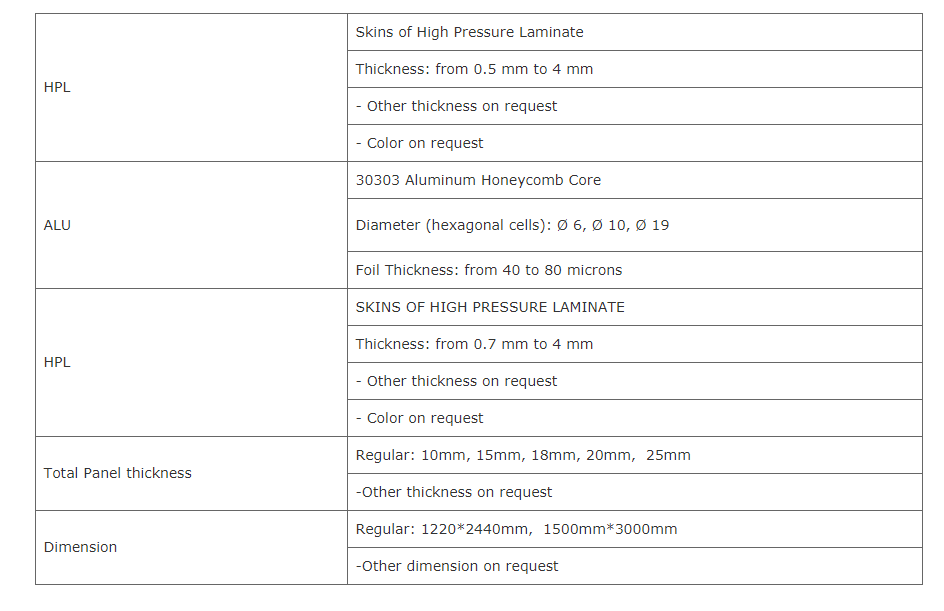Select '-Other dimension on request' cell
Image resolution: width=944 pixels, height=611 pixels.
pyautogui.click(x=635, y=566)
